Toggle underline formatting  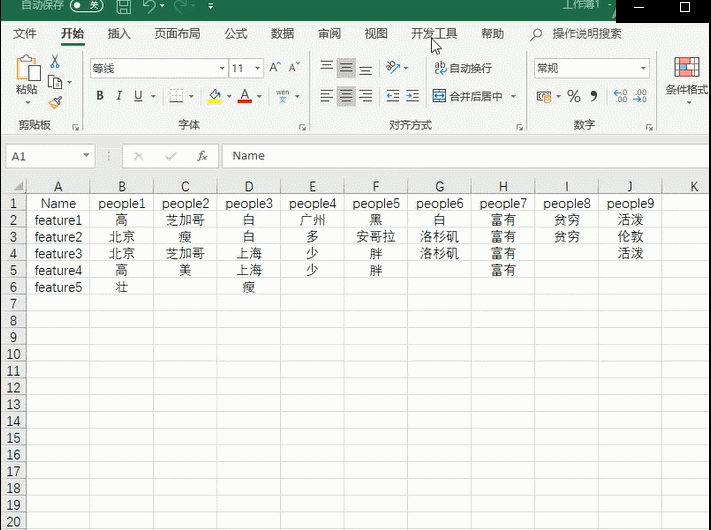138,96
